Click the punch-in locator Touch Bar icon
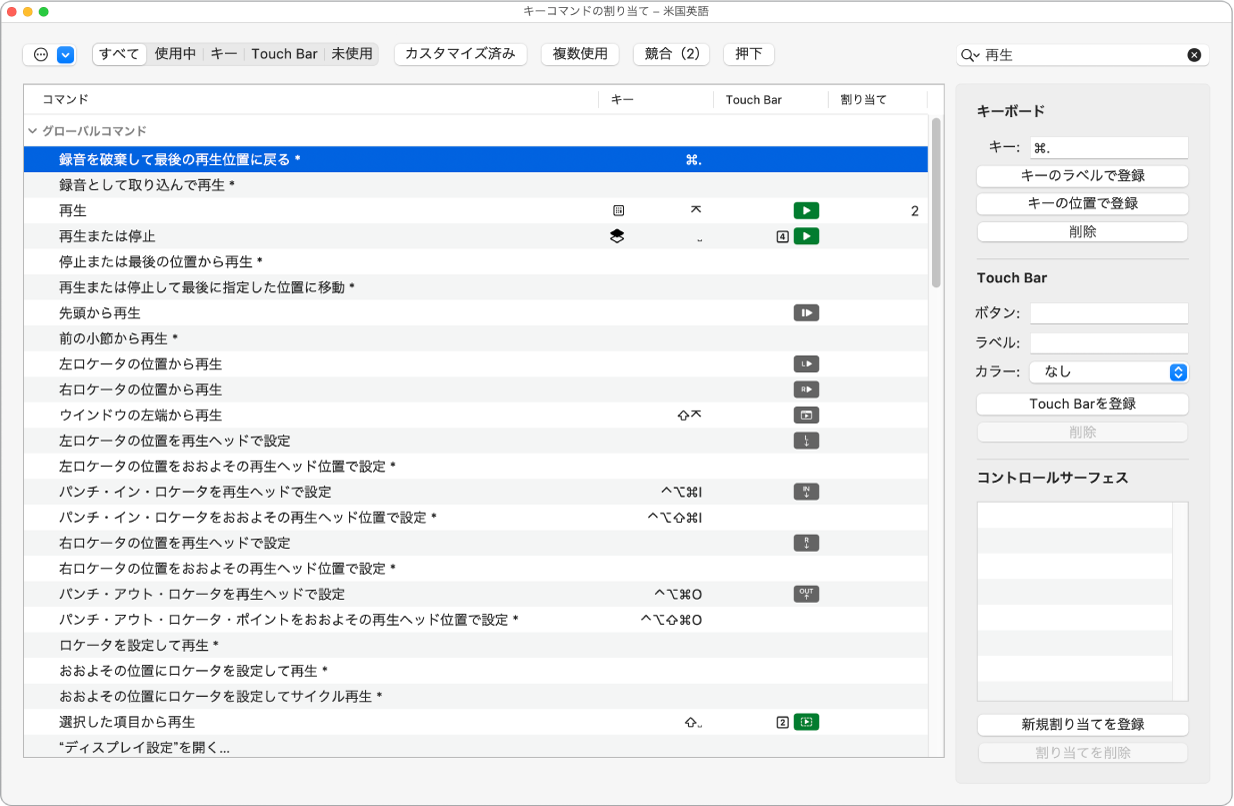Image resolution: width=1234 pixels, height=806 pixels. tap(806, 492)
